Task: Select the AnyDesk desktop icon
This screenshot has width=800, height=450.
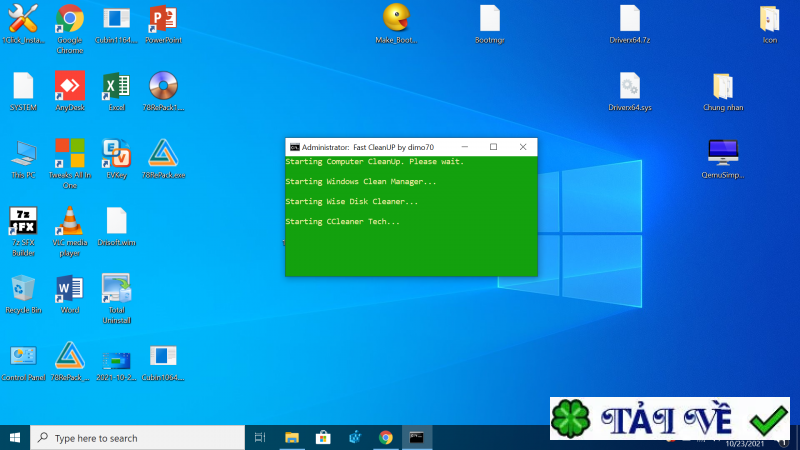Action: (x=70, y=85)
